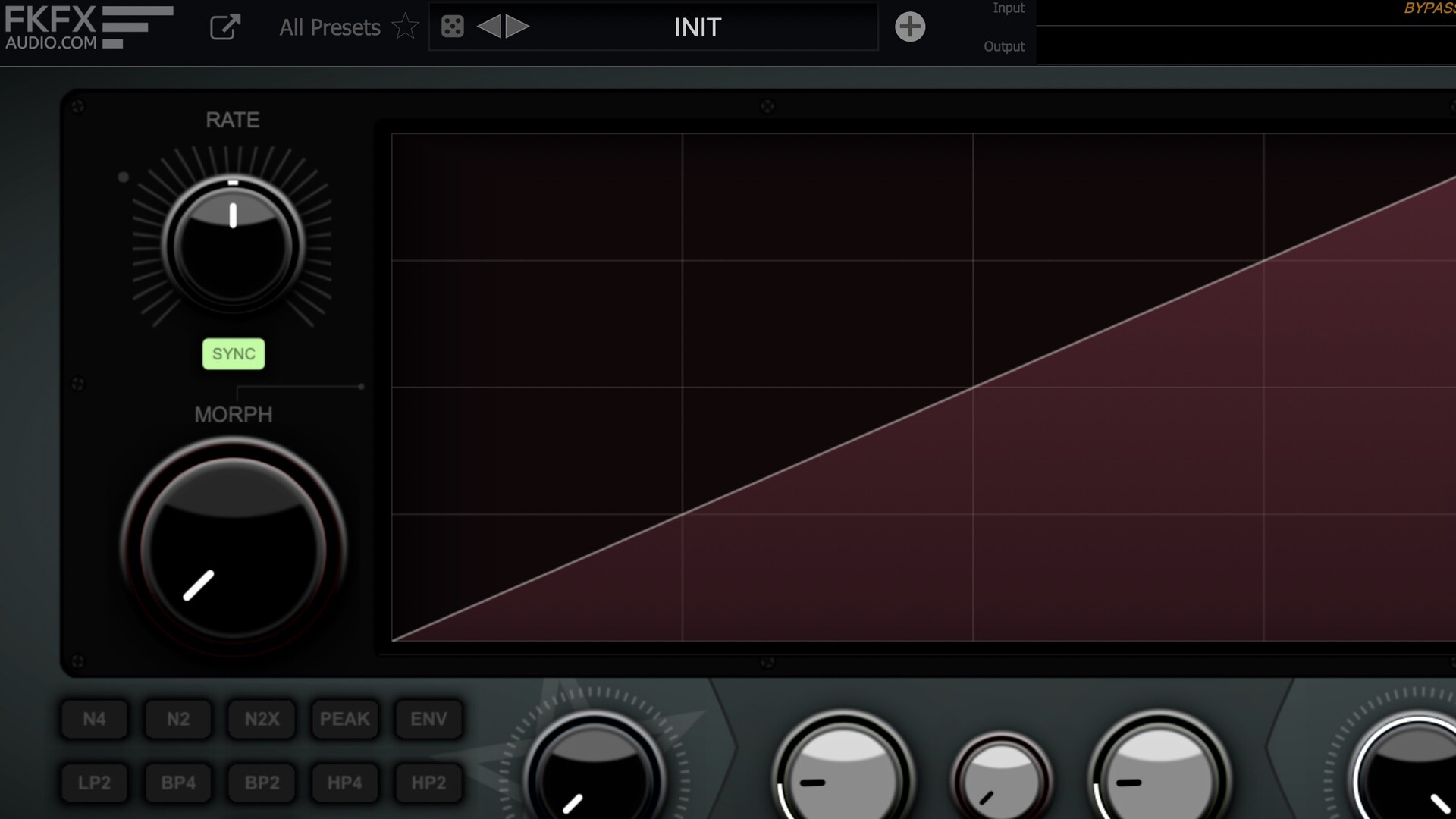1456x819 pixels.
Task: Choose the ENV filter button
Action: pos(428,719)
